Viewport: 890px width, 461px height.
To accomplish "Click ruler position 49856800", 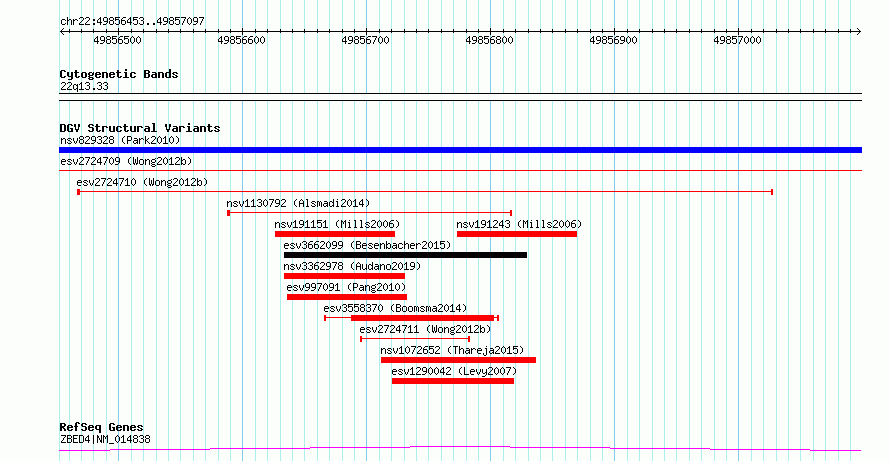I will coord(490,40).
